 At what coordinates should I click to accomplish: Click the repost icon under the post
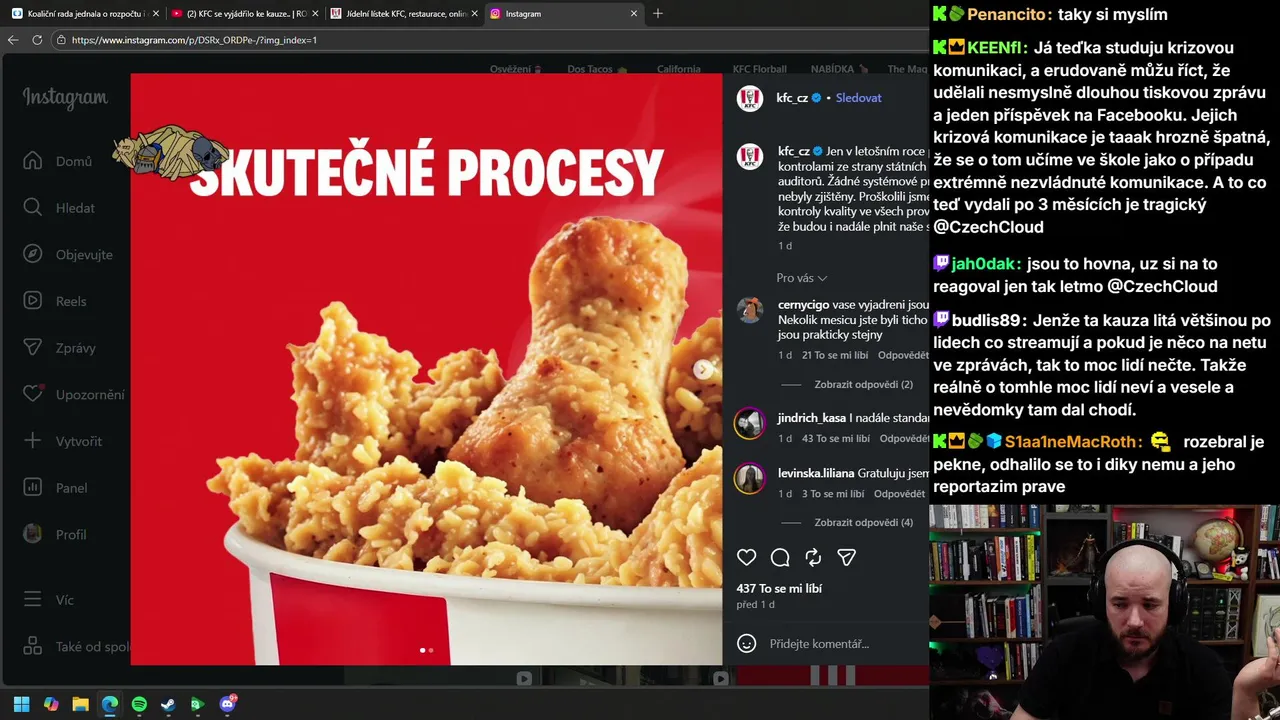[813, 557]
